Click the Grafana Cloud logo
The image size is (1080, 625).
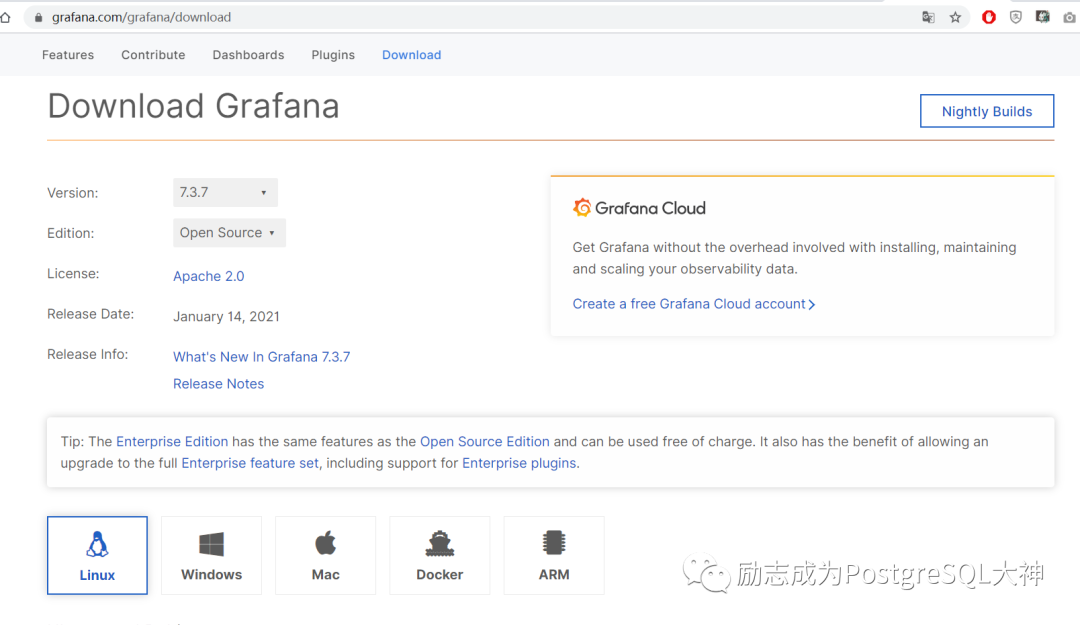(x=639, y=208)
